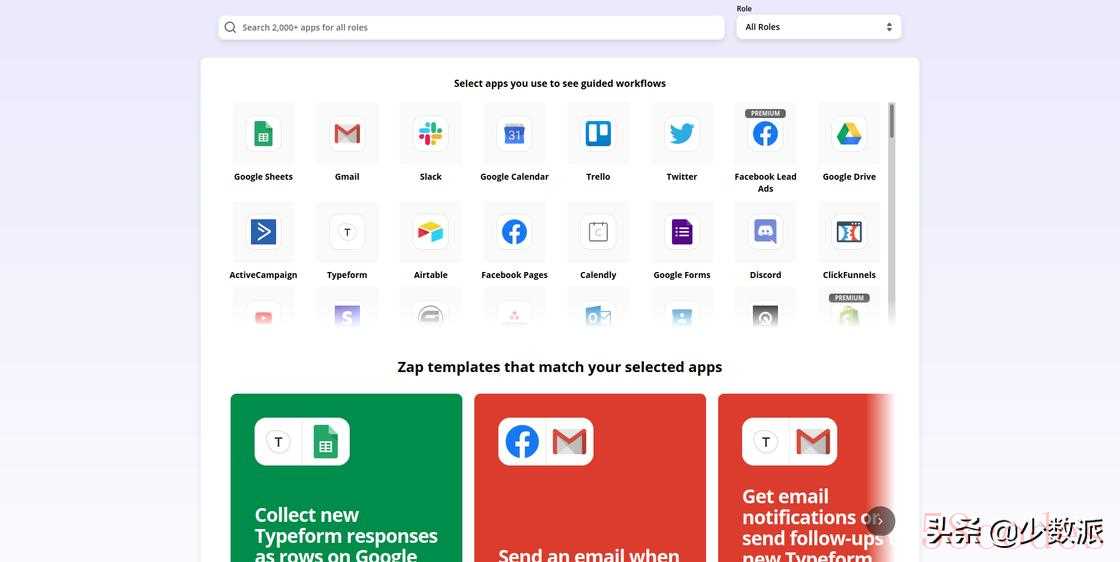The width and height of the screenshot is (1120, 562).
Task: Toggle the Typeform app selection
Action: pos(347,232)
